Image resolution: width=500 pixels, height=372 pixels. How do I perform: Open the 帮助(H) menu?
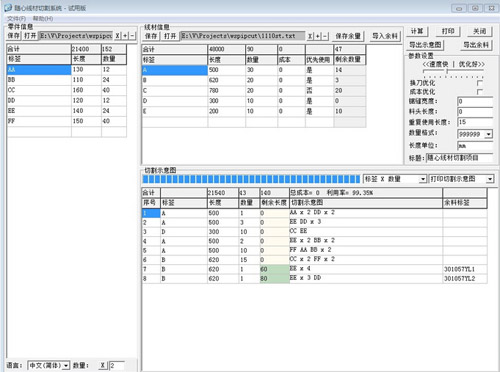click(43, 18)
